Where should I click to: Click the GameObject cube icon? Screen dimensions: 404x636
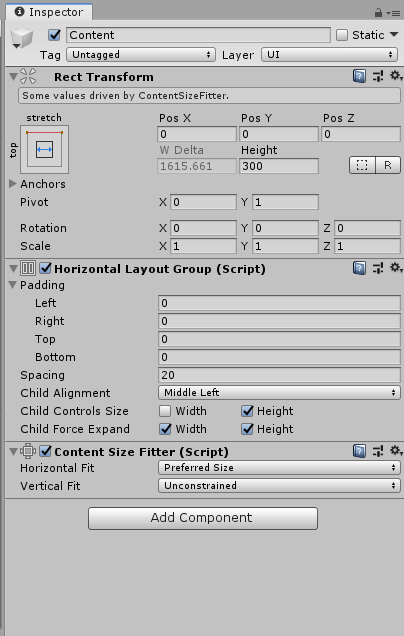click(x=22, y=38)
